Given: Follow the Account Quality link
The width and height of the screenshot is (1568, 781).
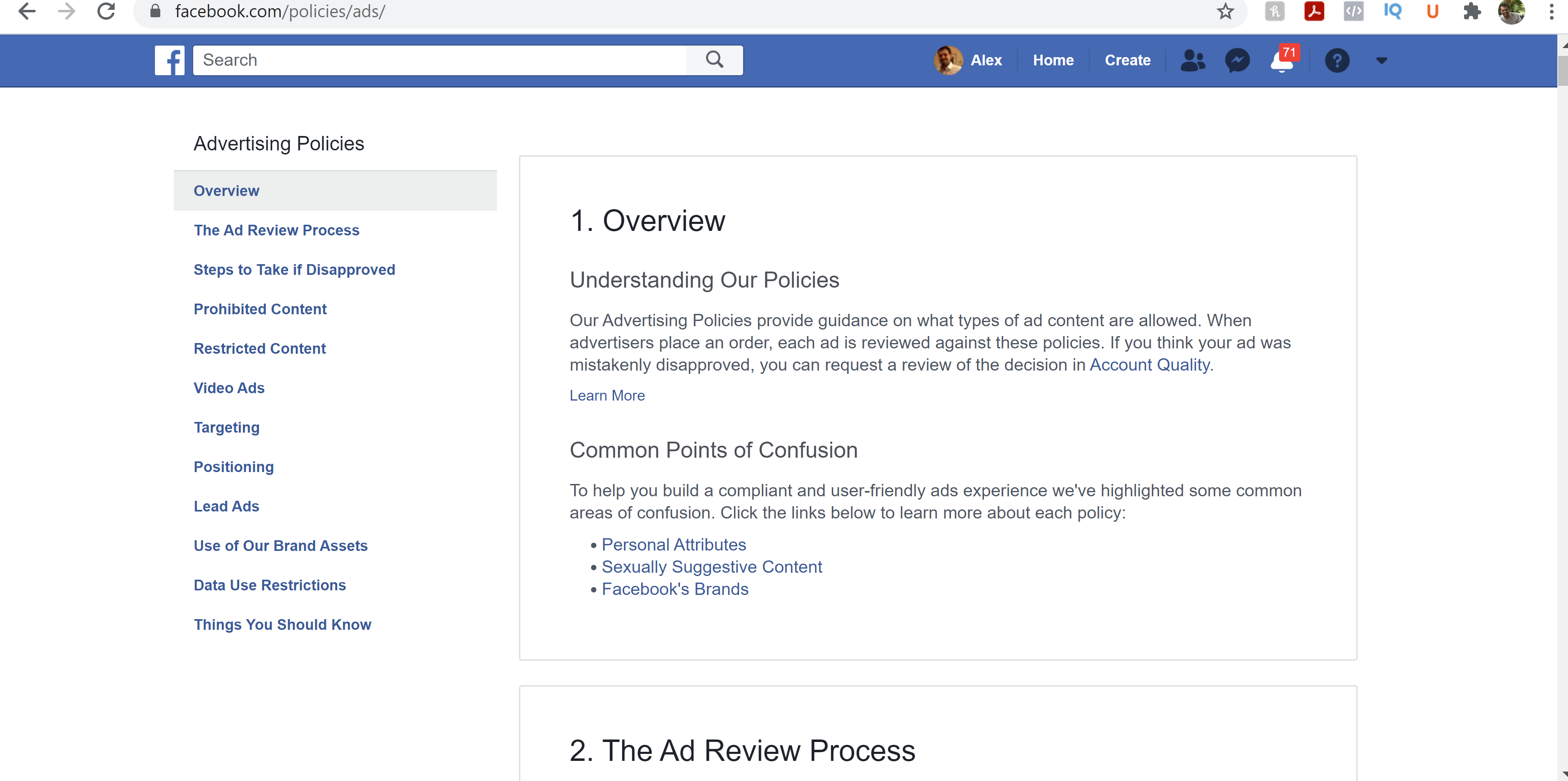Looking at the screenshot, I should [1149, 364].
